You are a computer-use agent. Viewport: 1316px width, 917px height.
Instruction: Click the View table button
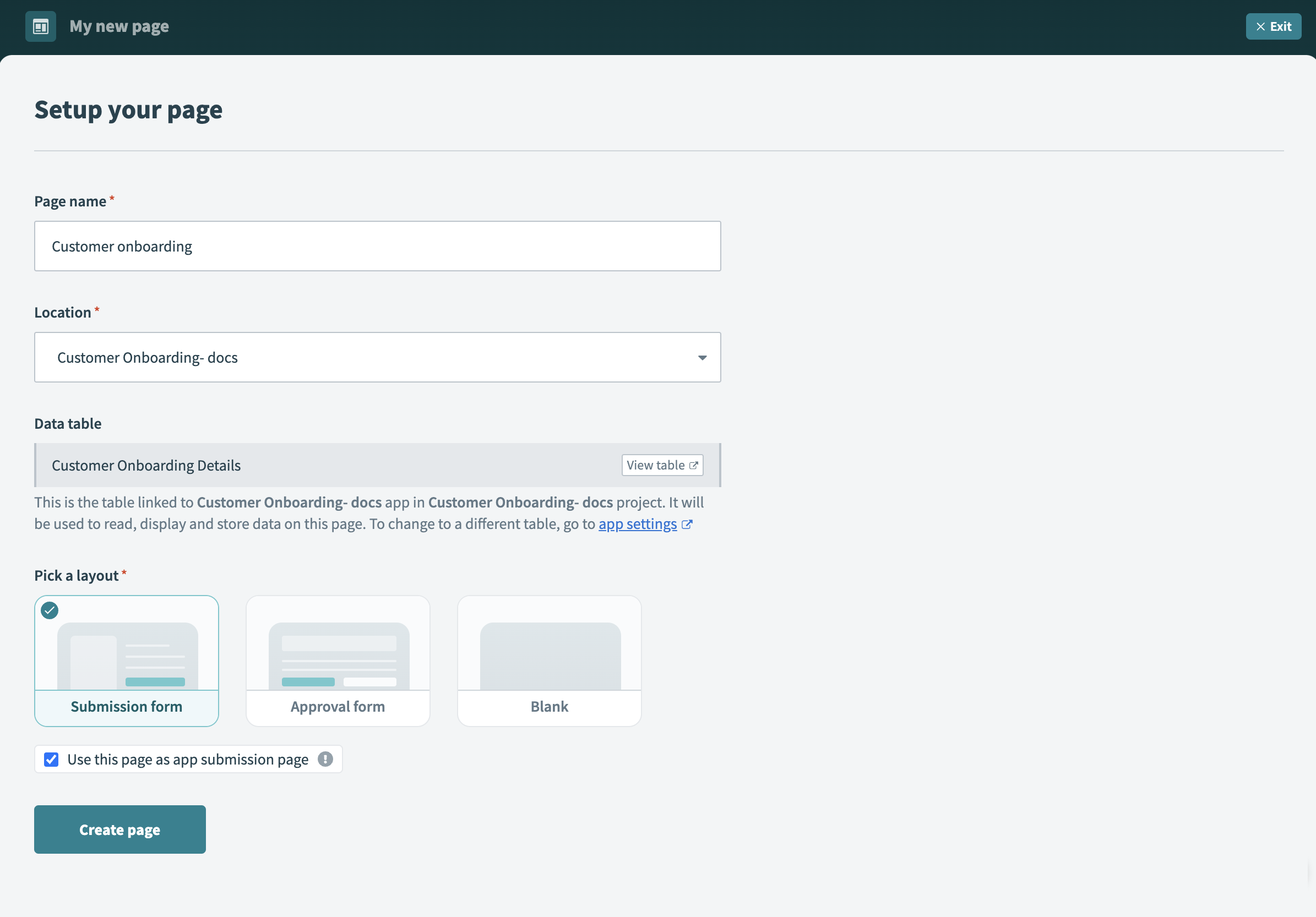661,465
